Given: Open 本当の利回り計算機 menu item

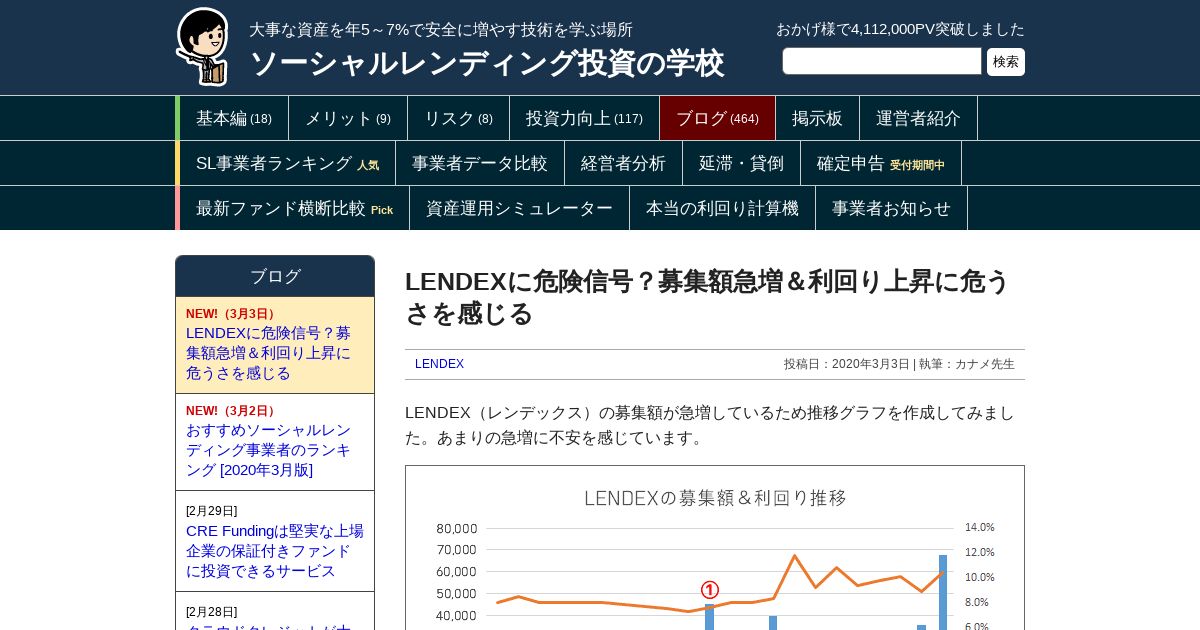Looking at the screenshot, I should point(723,208).
